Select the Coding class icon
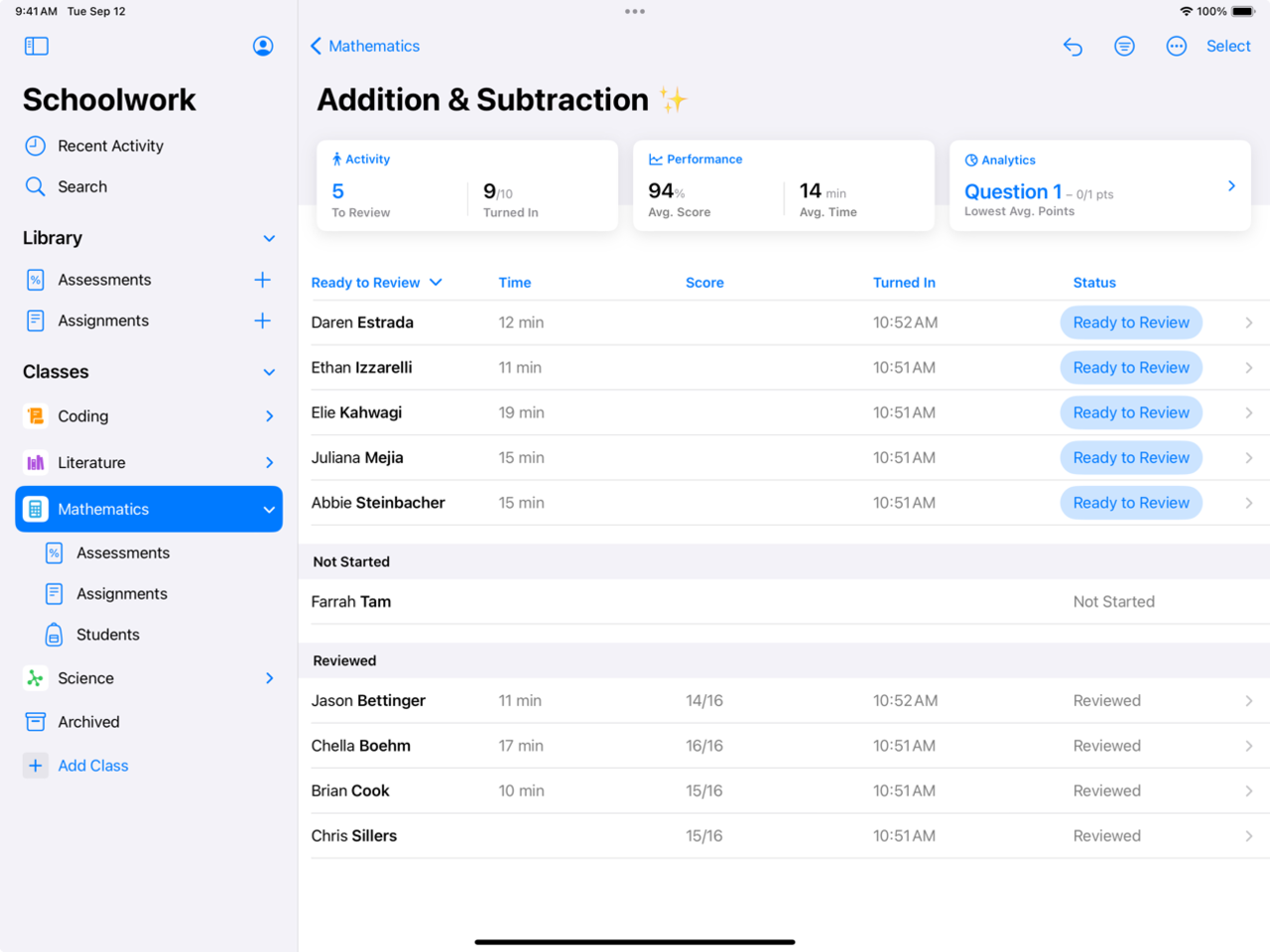 click(x=35, y=416)
